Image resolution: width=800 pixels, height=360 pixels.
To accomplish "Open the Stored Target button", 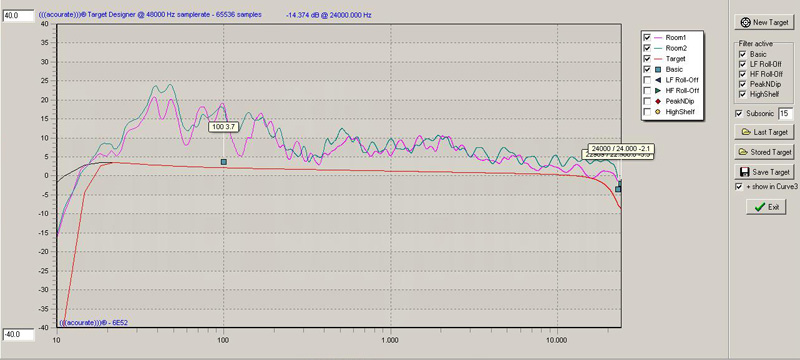I will click(x=764, y=152).
